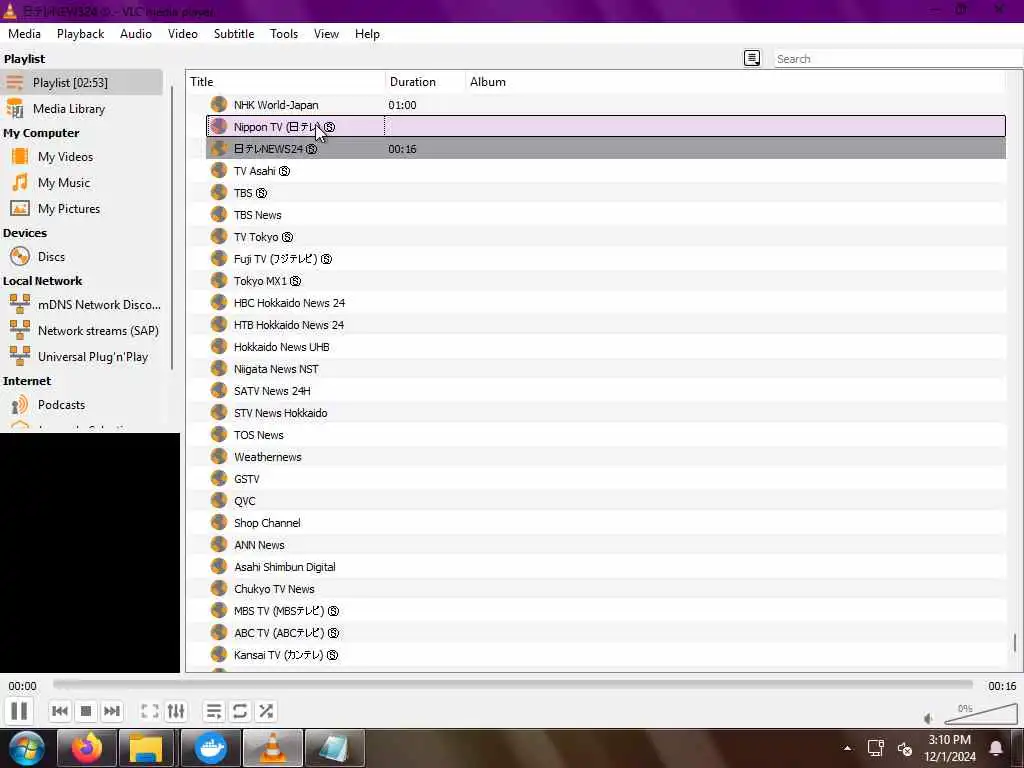This screenshot has width=1024, height=768.
Task: Select Shop Channel playlist row
Action: 605,523
